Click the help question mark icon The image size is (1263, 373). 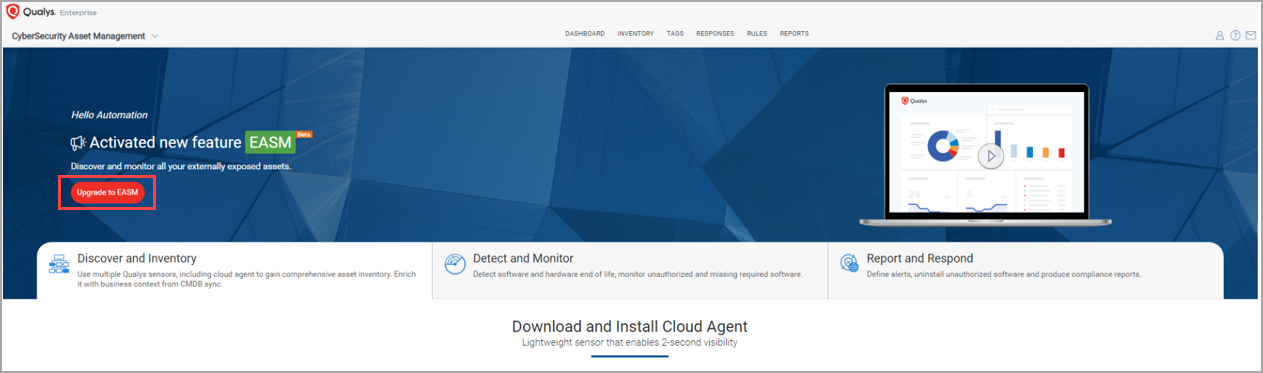point(1235,35)
